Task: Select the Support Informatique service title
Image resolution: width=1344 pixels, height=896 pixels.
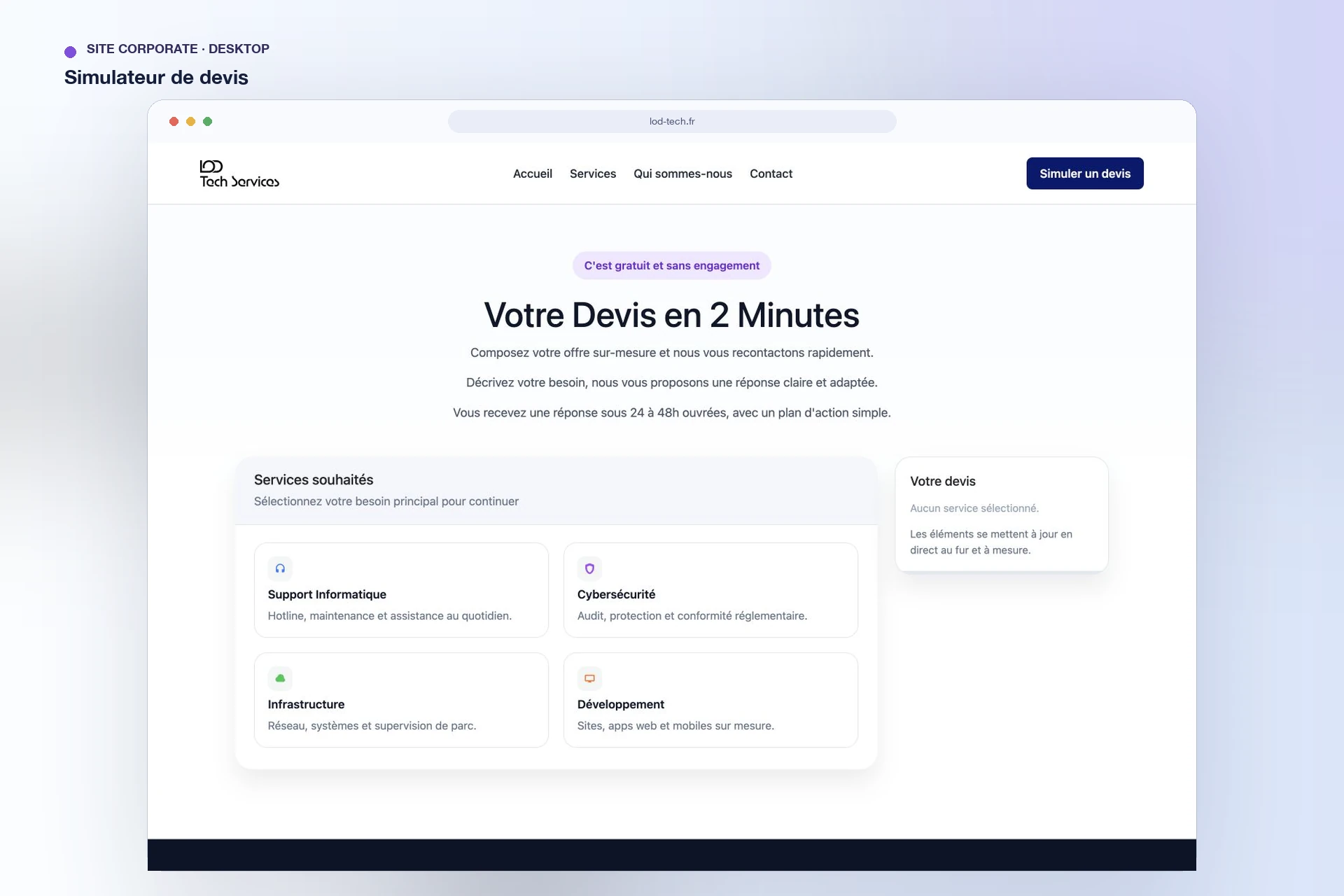Action: [x=327, y=594]
